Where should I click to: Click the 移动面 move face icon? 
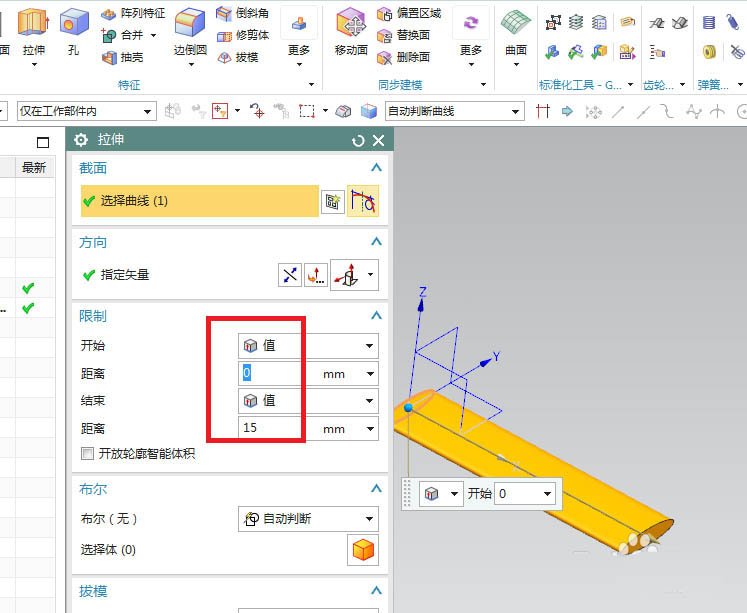pyautogui.click(x=351, y=22)
